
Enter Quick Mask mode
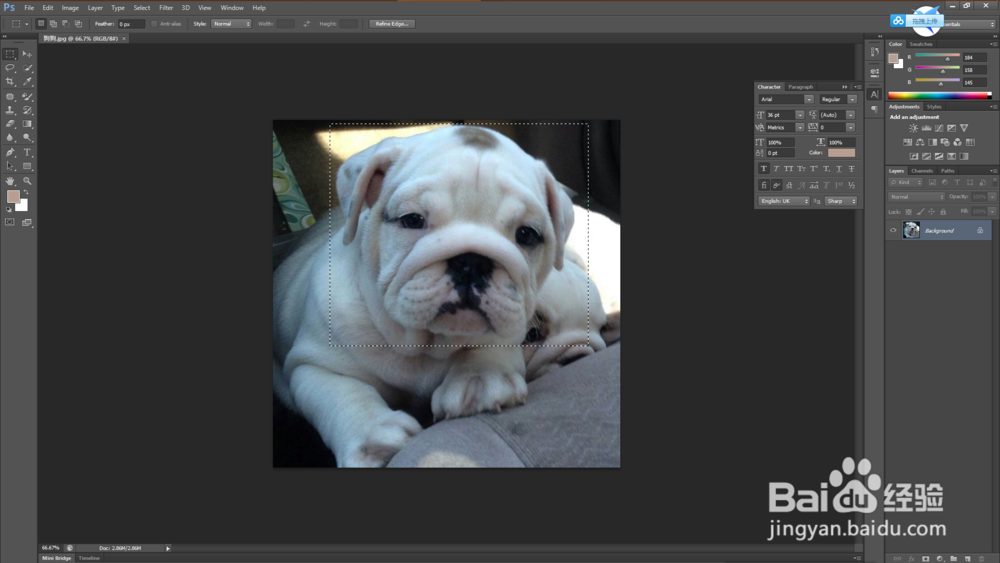(10, 223)
